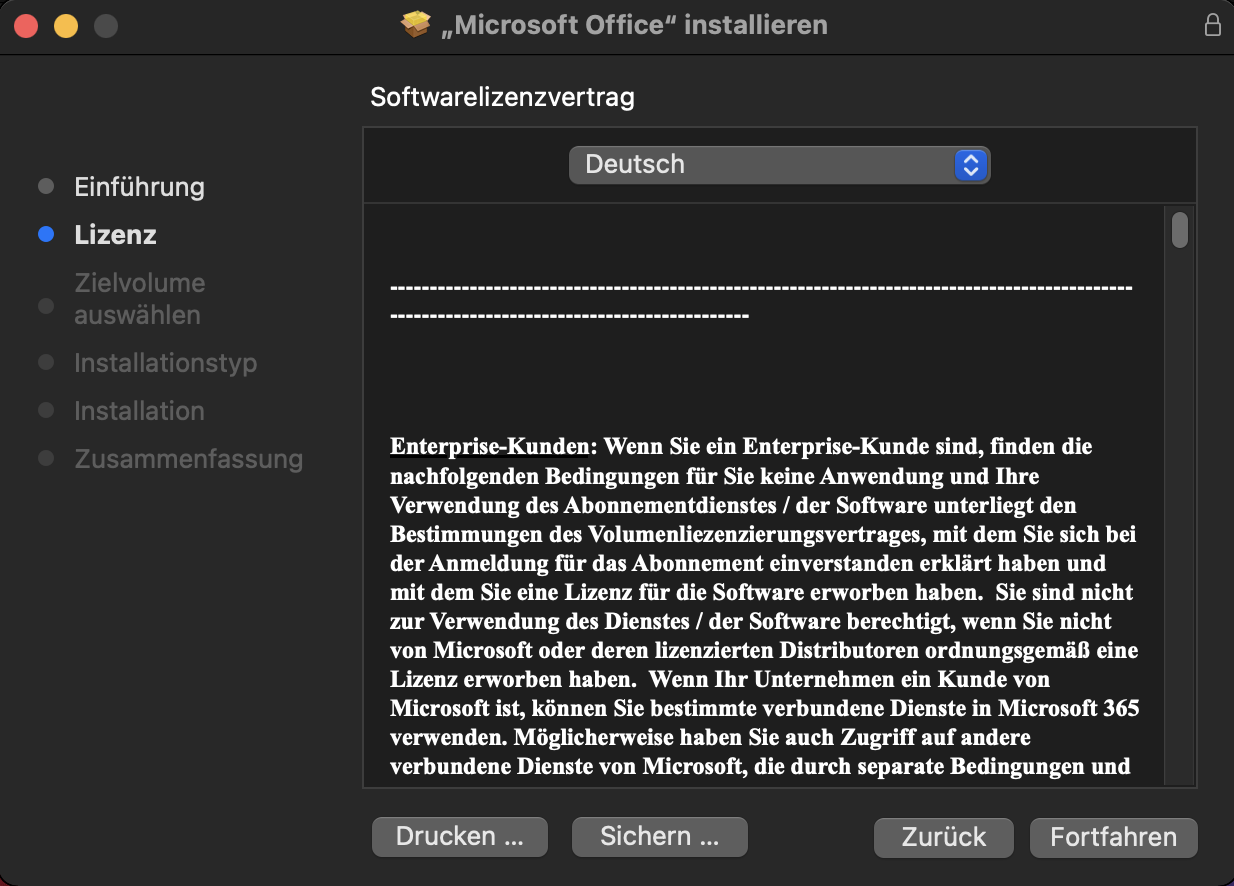Image resolution: width=1234 pixels, height=886 pixels.
Task: Click the package icon in title bar
Action: coord(415,25)
